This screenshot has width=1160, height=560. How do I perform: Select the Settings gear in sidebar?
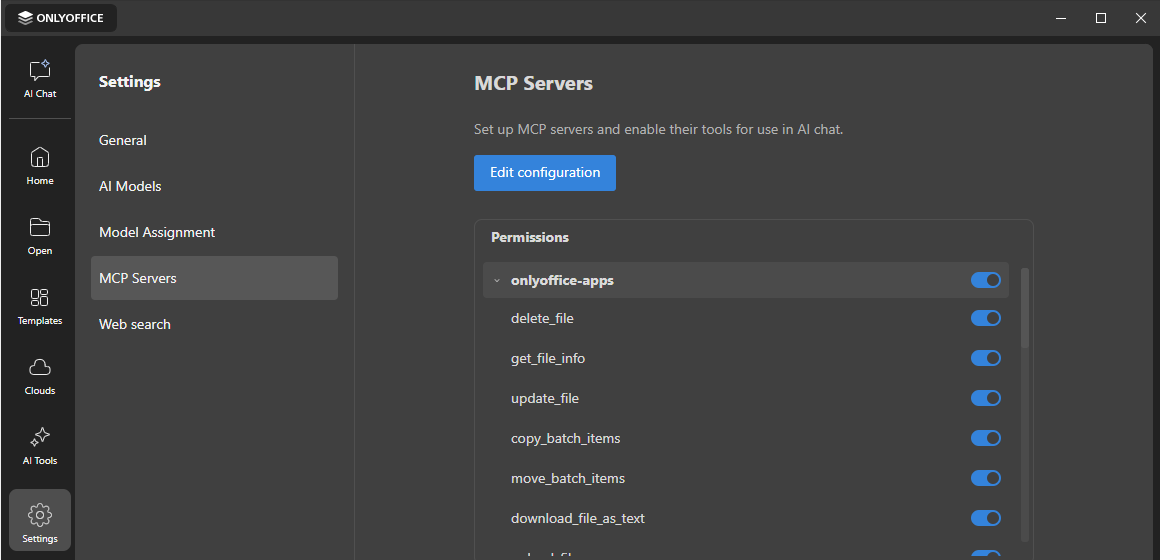click(40, 520)
